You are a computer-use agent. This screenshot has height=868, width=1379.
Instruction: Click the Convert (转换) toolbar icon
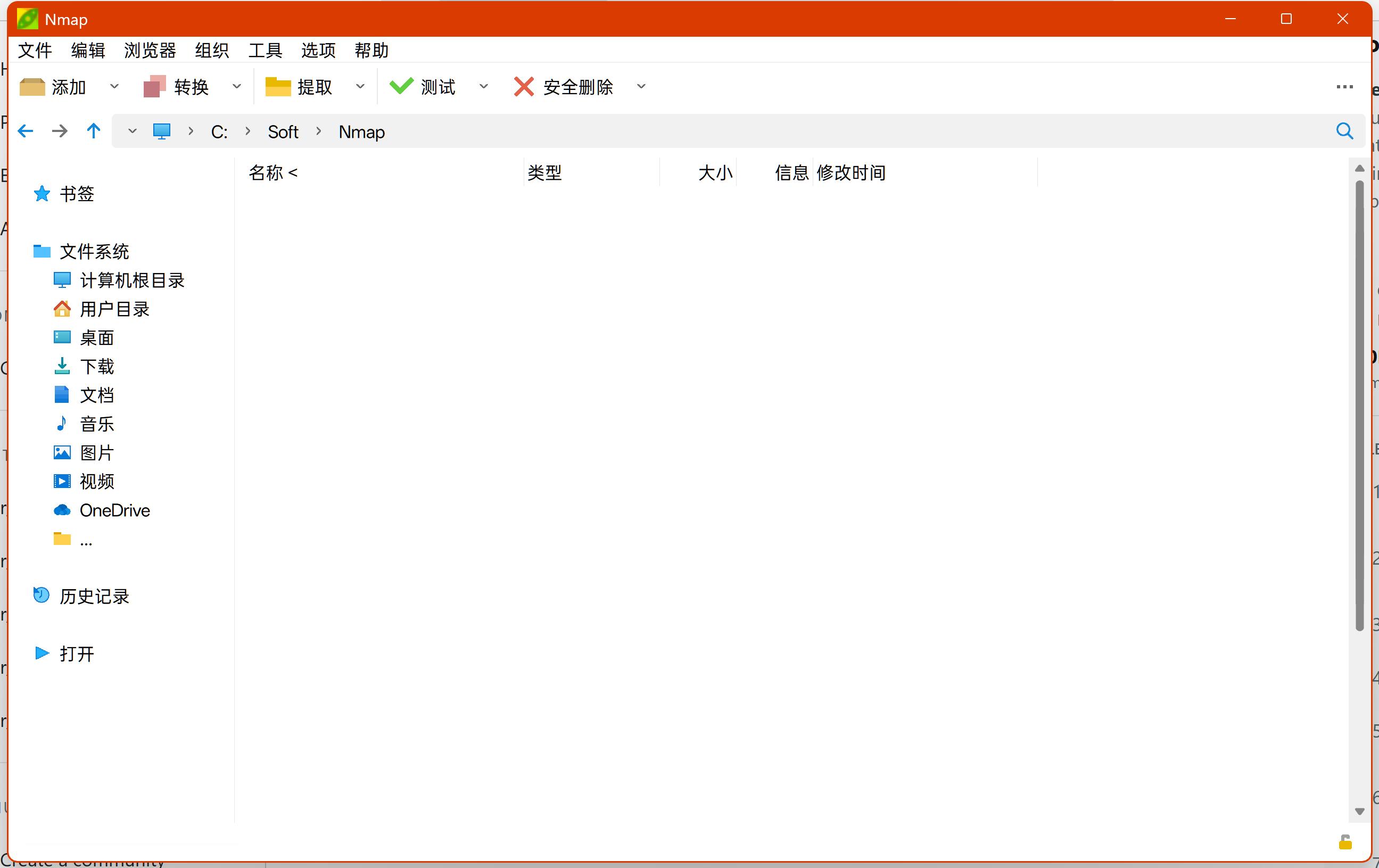(x=154, y=86)
